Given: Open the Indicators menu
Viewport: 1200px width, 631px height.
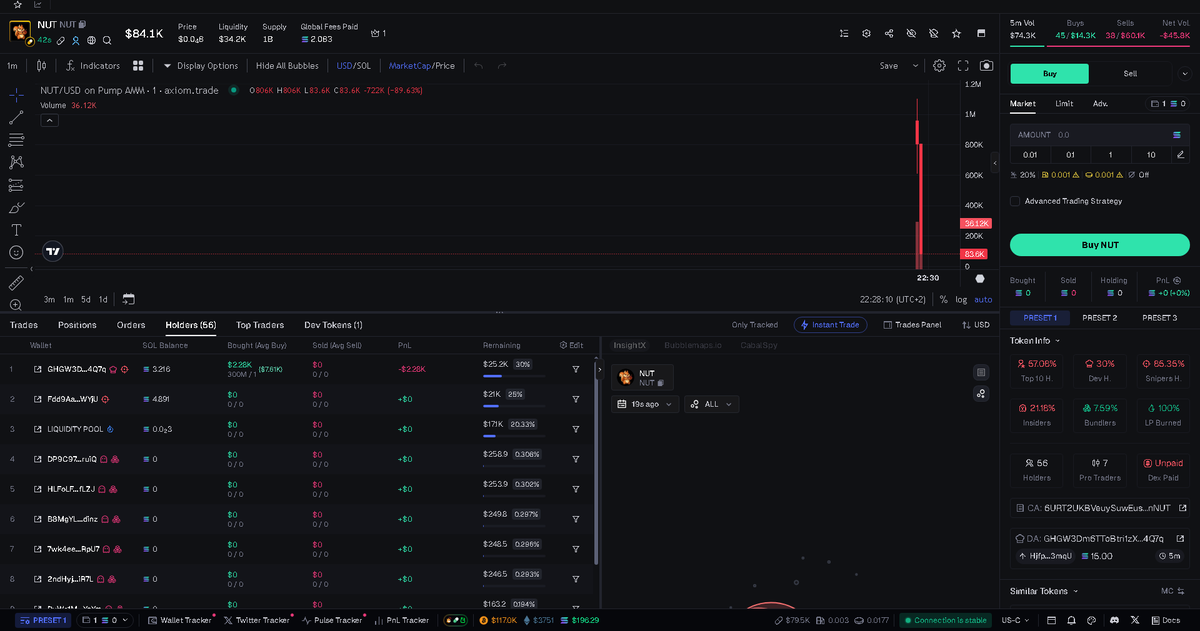Looking at the screenshot, I should pyautogui.click(x=93, y=66).
